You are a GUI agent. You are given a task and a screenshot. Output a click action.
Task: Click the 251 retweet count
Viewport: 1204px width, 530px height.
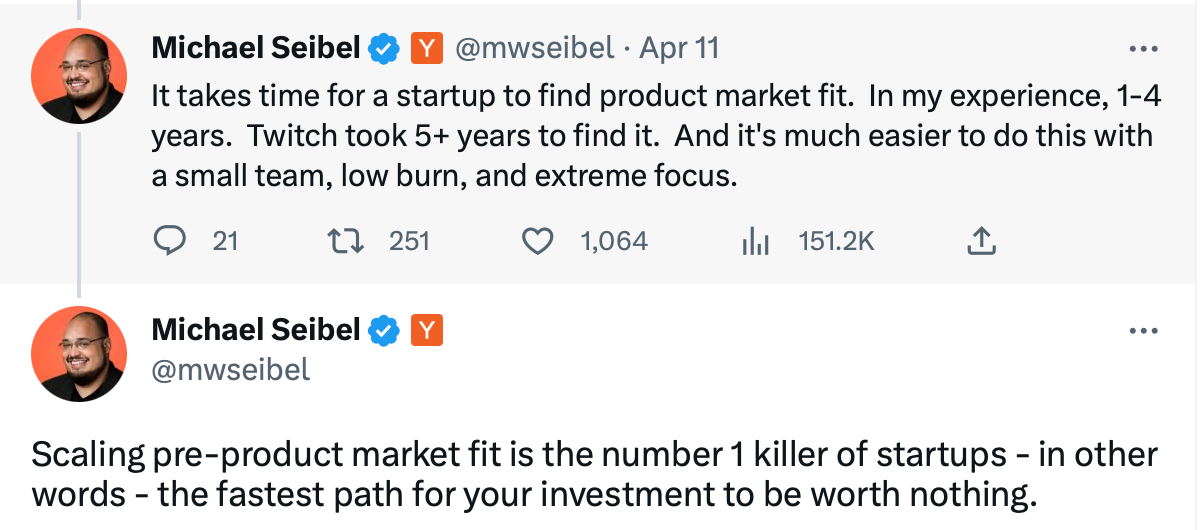409,241
